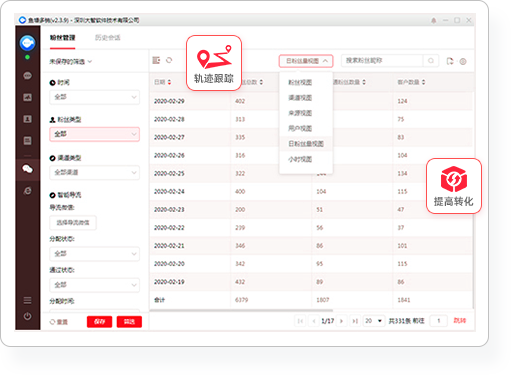Viewport: 511px width, 375px height.
Task: Toggle the filter panel collapse icon
Action: tap(156, 60)
